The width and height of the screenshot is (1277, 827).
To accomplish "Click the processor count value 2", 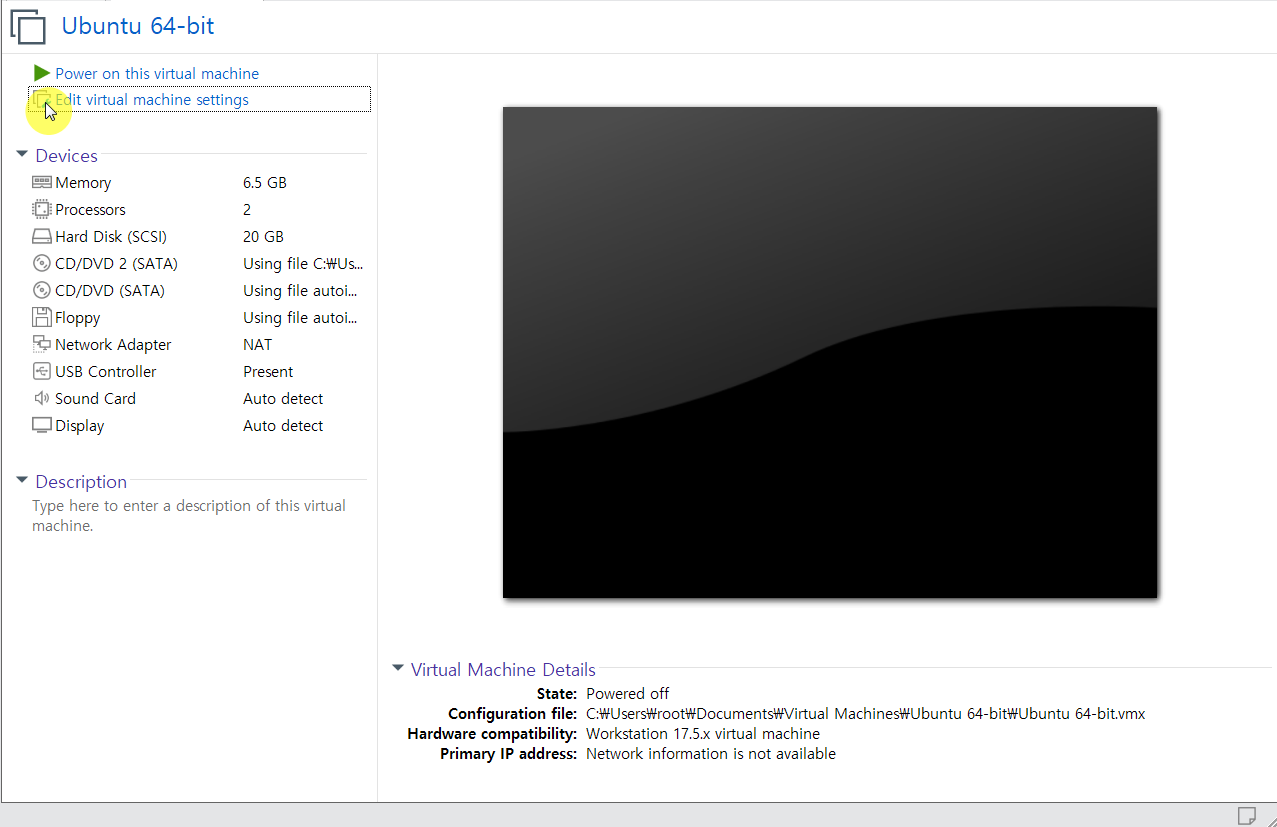I will (247, 210).
